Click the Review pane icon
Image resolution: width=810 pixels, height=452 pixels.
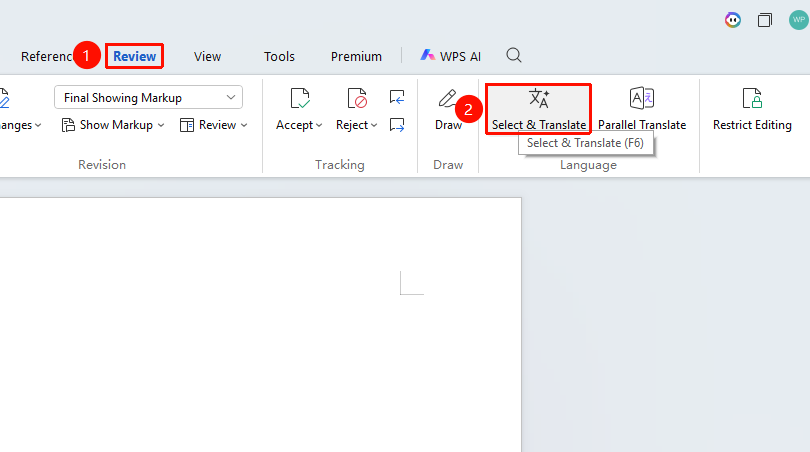pos(186,125)
